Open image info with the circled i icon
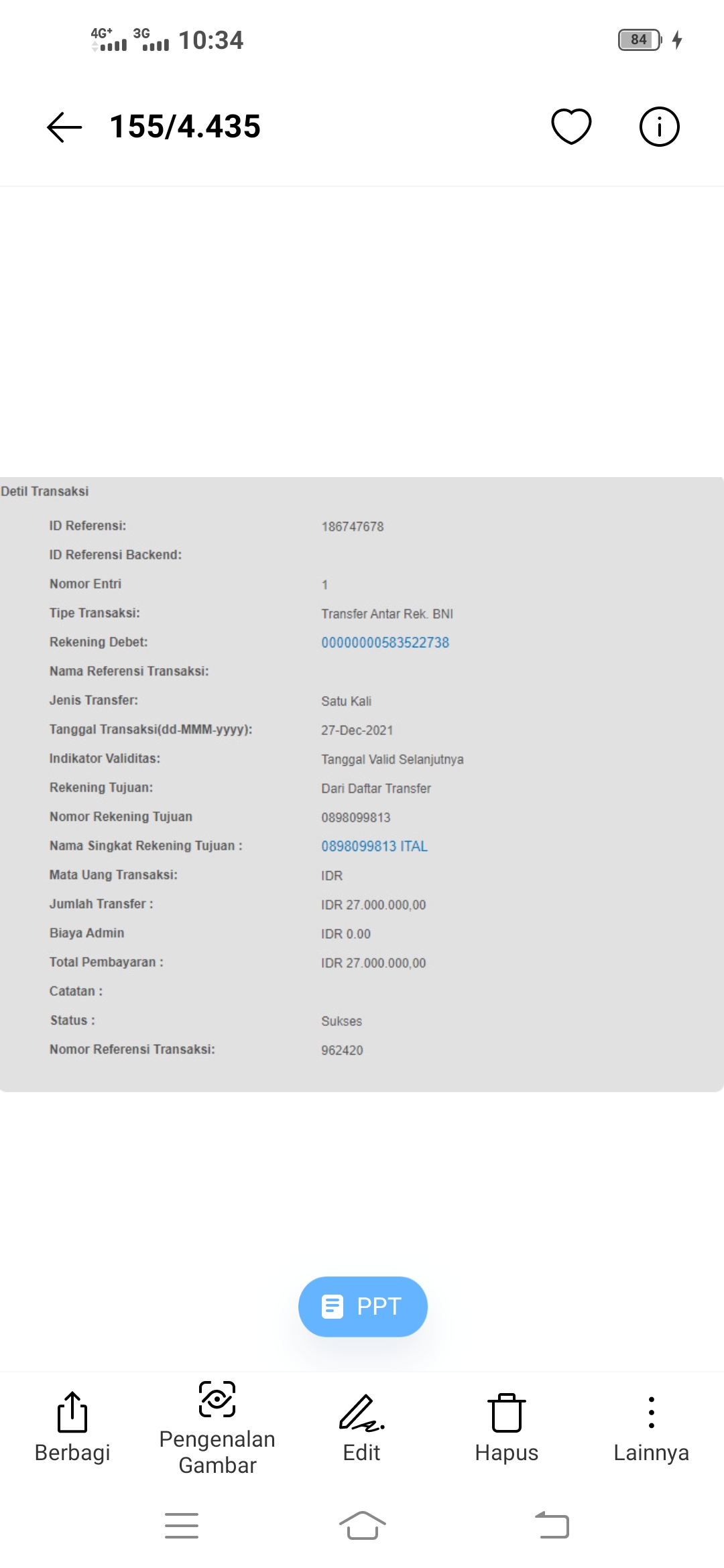Image resolution: width=724 pixels, height=1568 pixels. coord(659,127)
